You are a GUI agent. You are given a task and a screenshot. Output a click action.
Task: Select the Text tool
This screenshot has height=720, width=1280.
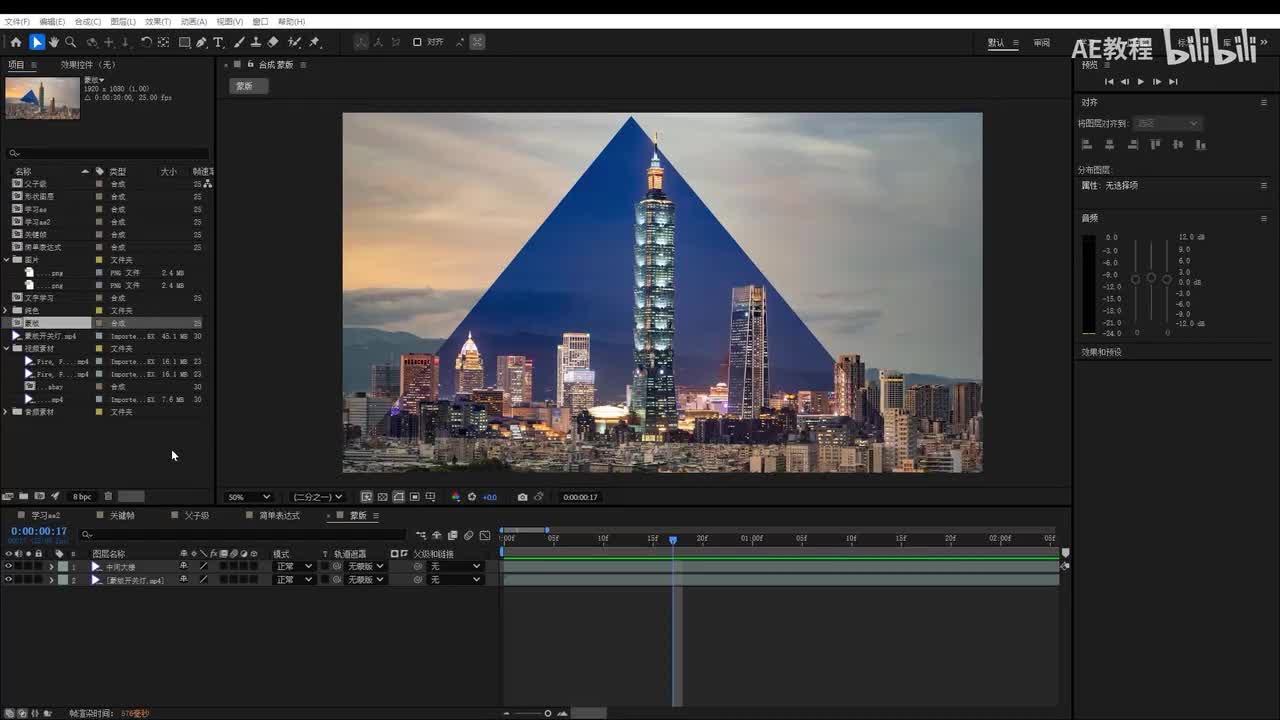coord(219,42)
